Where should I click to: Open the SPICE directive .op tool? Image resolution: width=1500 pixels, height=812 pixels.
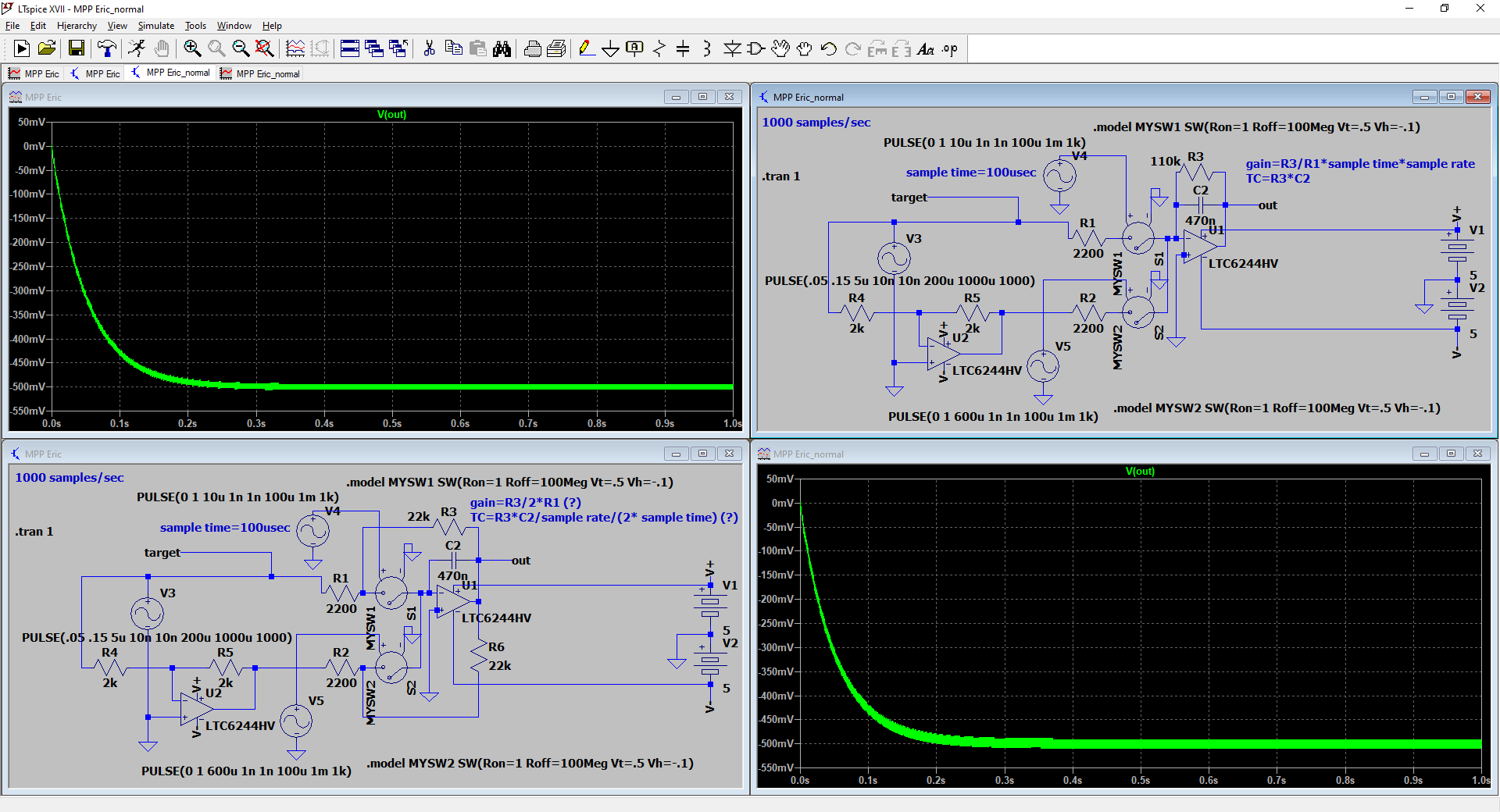[x=950, y=49]
